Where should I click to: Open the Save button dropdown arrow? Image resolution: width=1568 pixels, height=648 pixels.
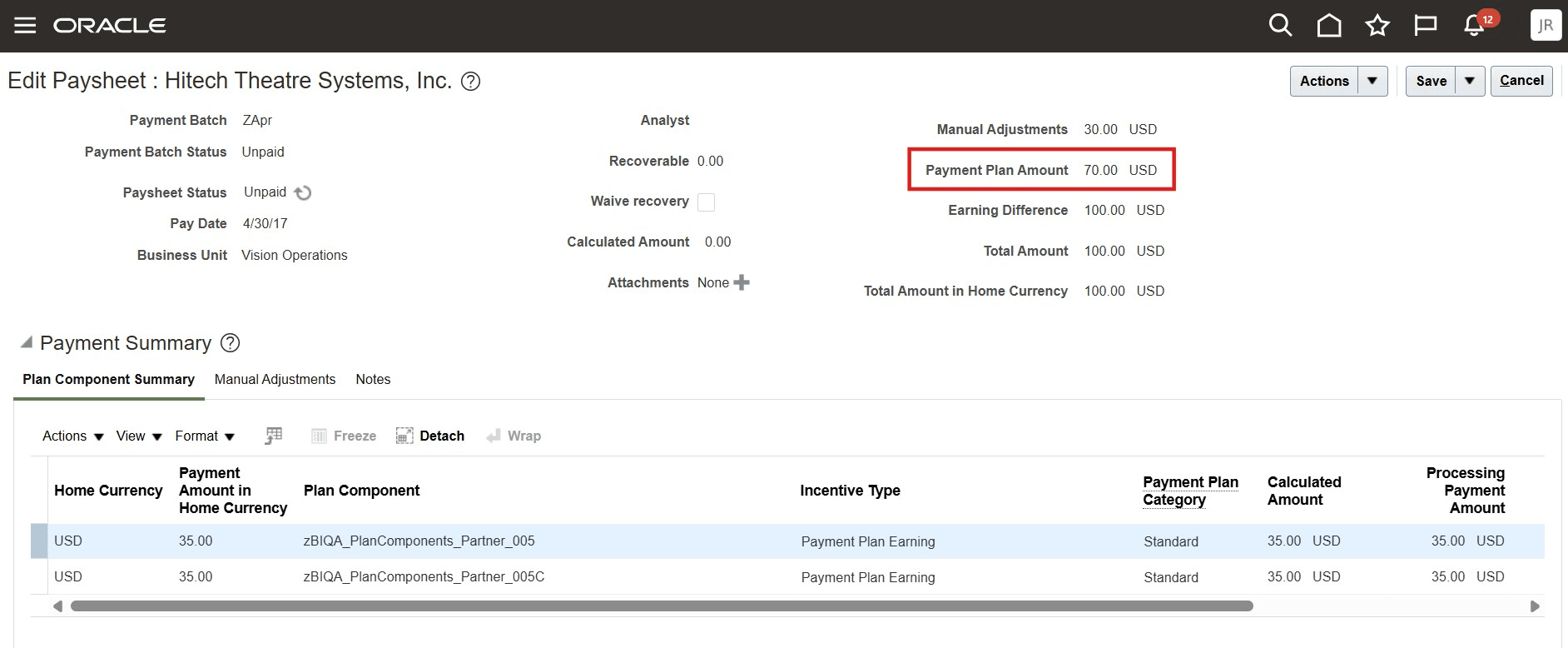point(1470,81)
